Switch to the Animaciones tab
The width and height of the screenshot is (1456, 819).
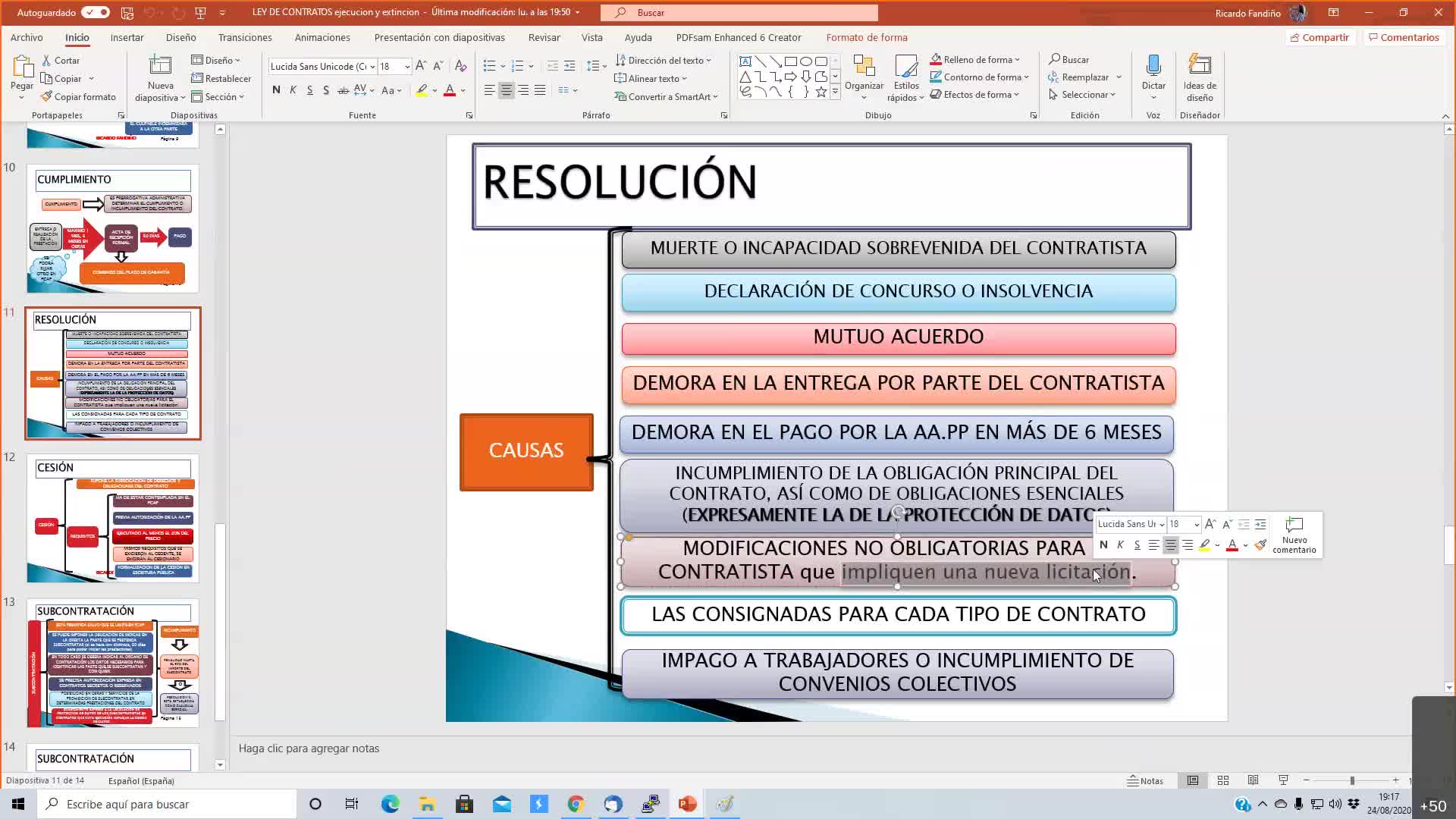click(322, 37)
